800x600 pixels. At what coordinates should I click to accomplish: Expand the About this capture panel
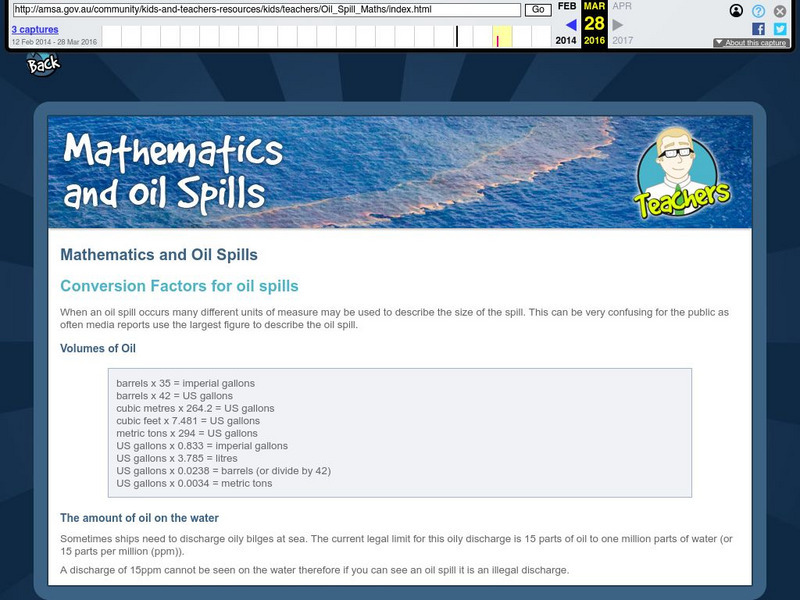756,42
